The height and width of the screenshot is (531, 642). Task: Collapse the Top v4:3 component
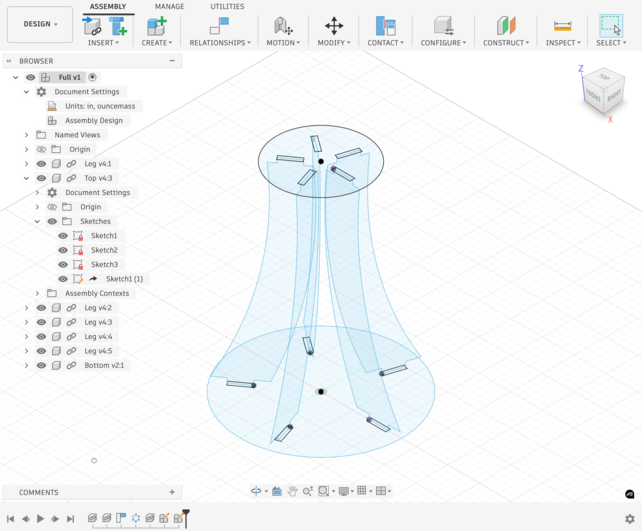[x=27, y=178]
